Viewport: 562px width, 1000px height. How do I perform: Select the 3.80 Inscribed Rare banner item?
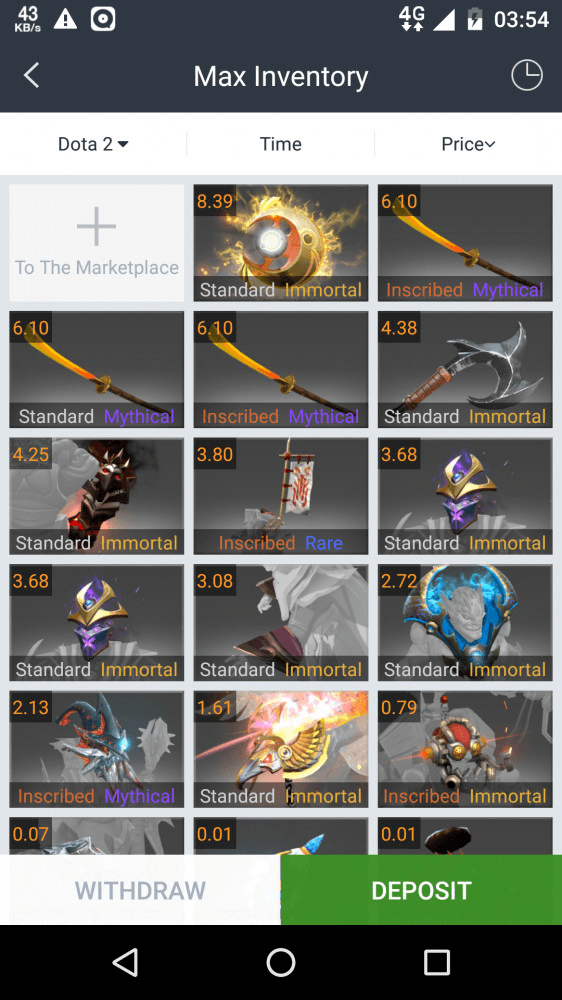[281, 496]
